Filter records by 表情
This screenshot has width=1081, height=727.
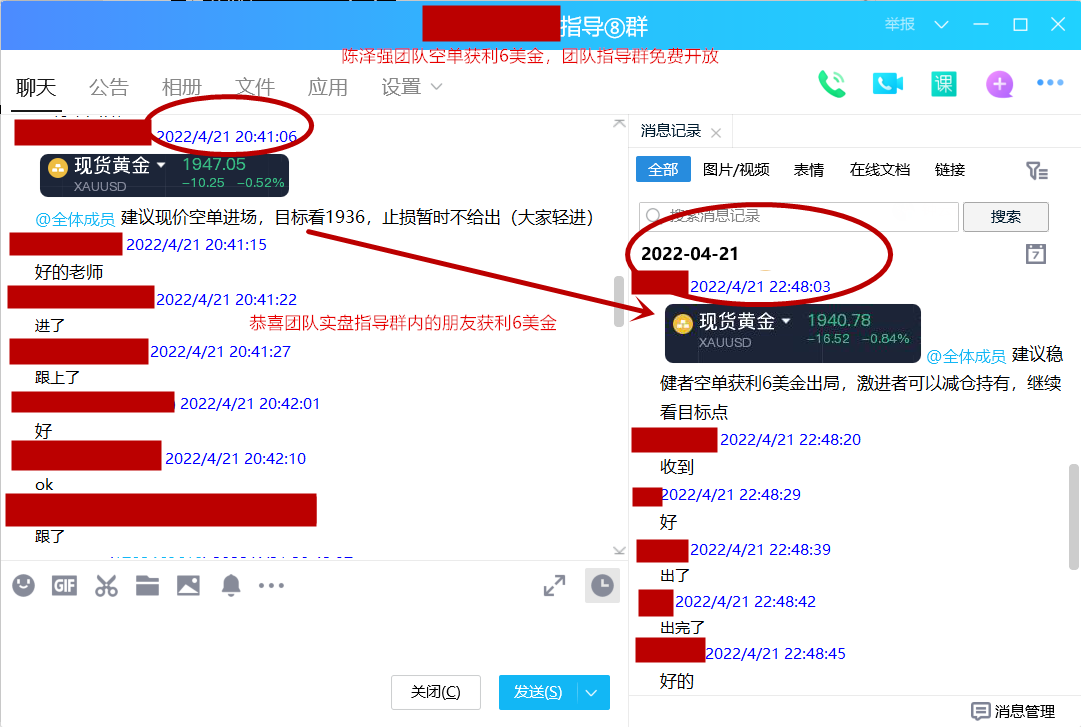coord(809,170)
